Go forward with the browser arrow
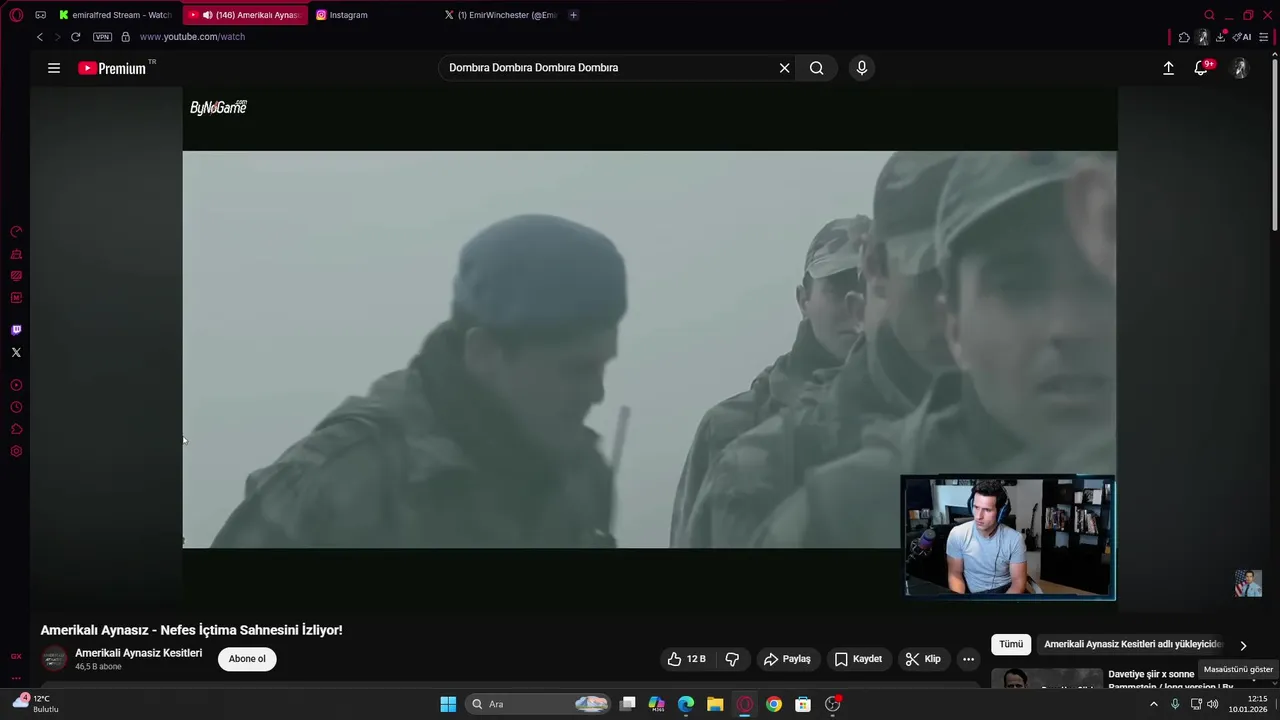The image size is (1280, 720). 57,37
